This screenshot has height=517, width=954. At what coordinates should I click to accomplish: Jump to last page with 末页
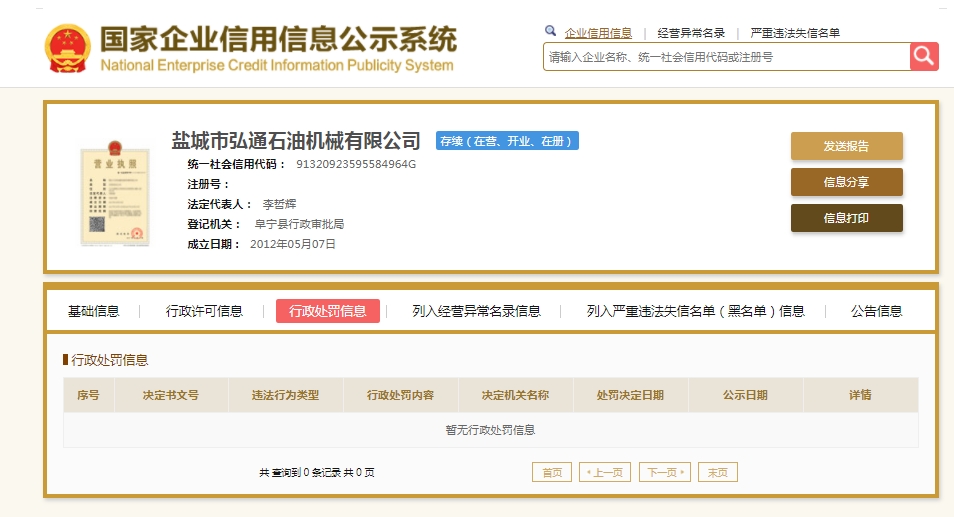718,472
